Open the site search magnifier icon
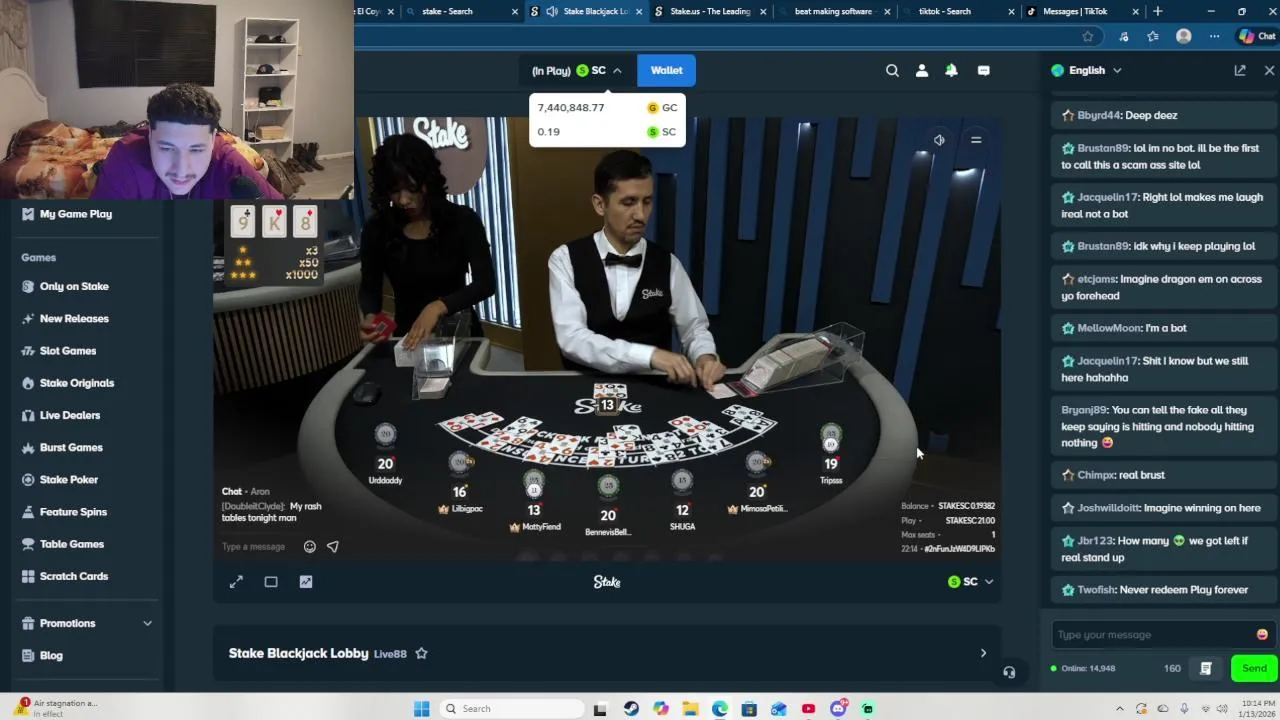1280x720 pixels. (892, 70)
